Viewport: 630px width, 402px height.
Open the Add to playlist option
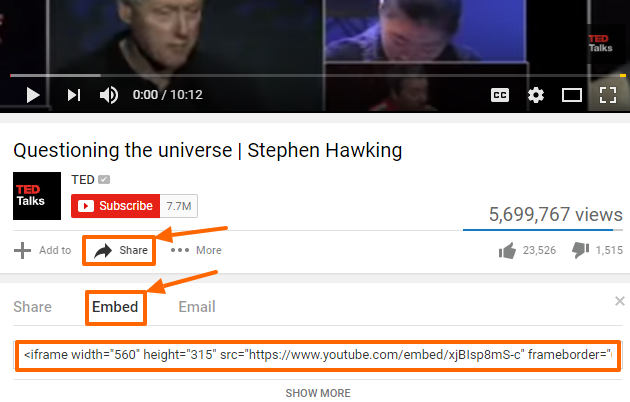43,250
